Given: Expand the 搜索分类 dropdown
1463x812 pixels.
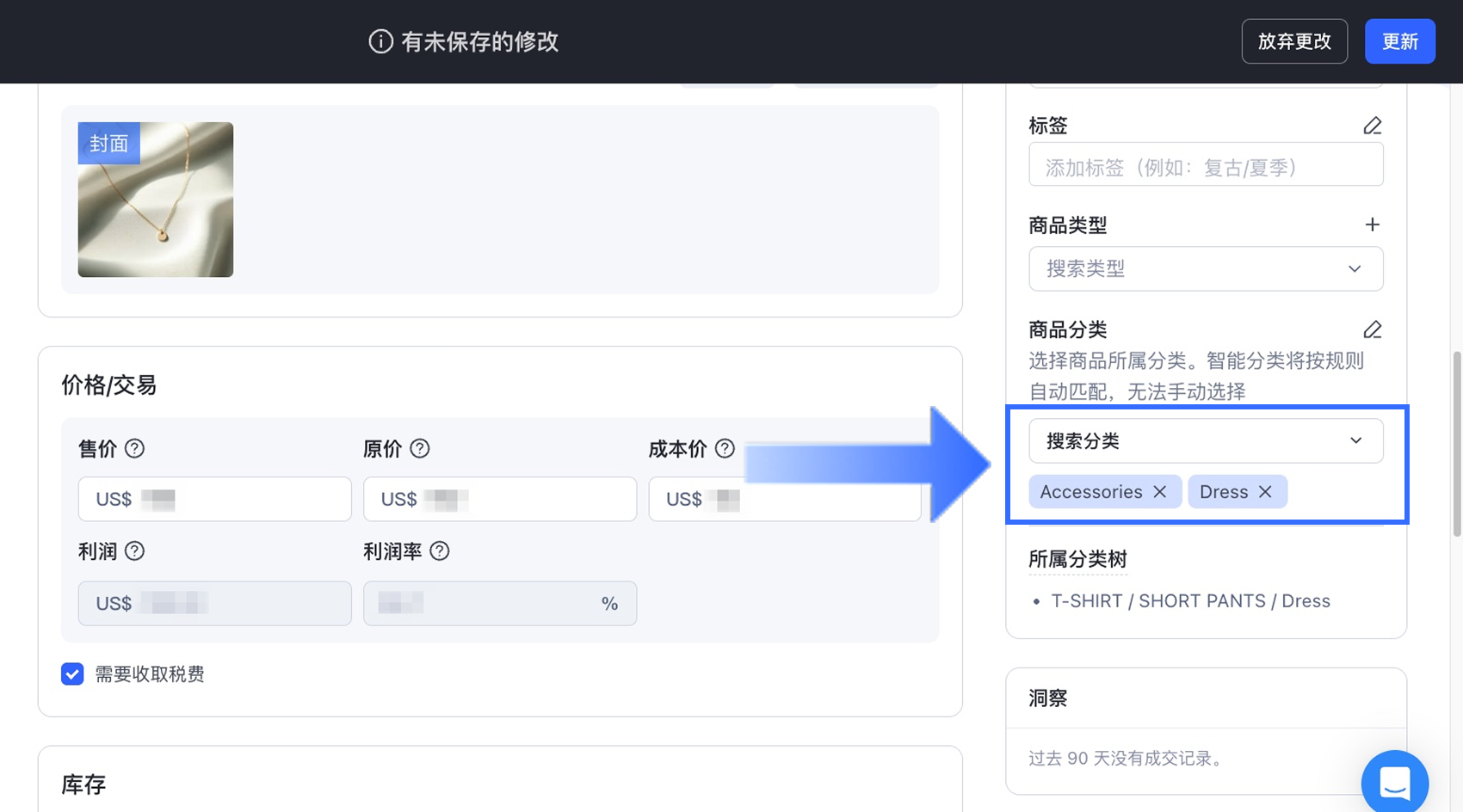Looking at the screenshot, I should (1205, 440).
